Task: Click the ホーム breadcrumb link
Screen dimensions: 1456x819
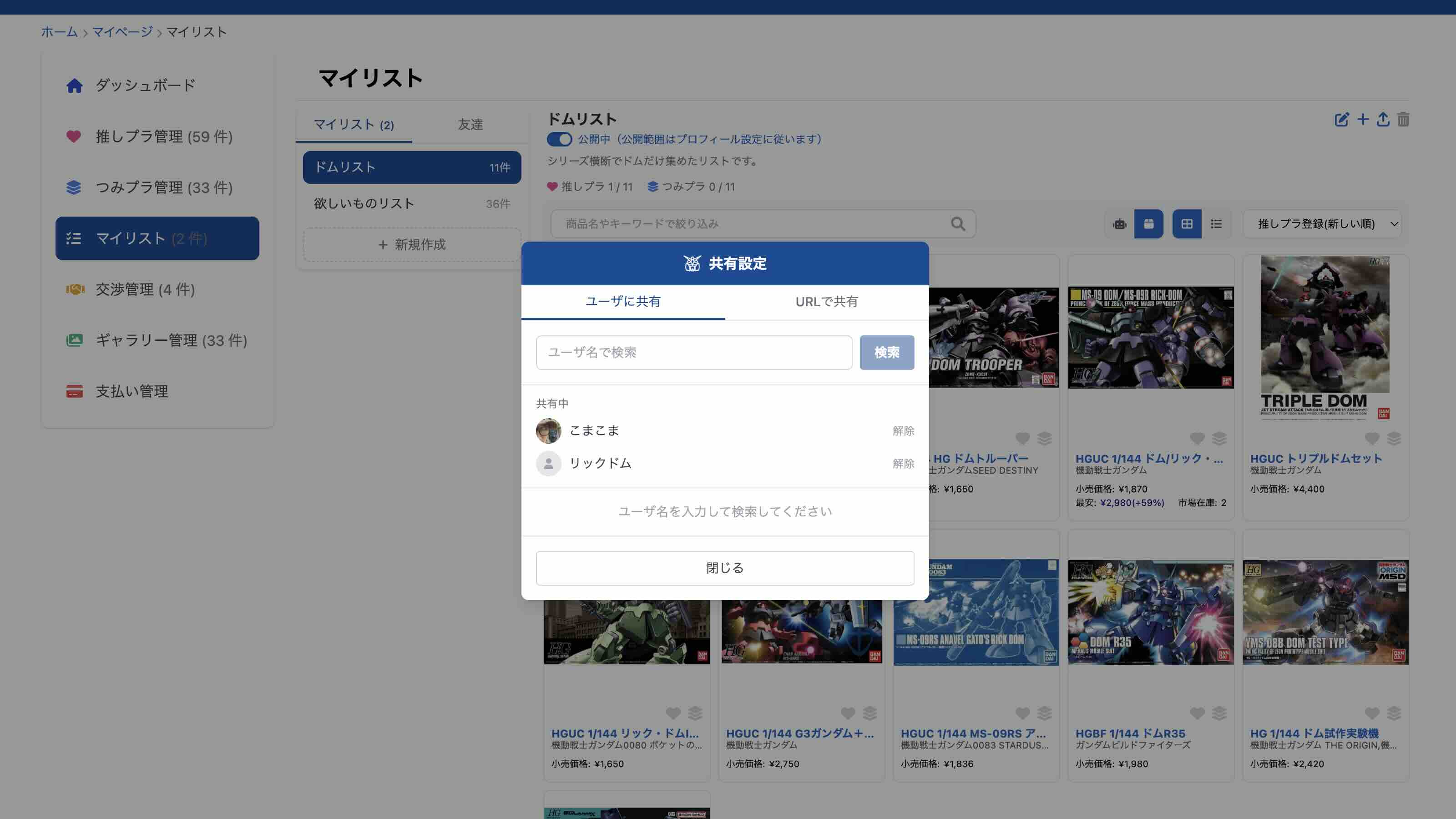Action: tap(59, 32)
